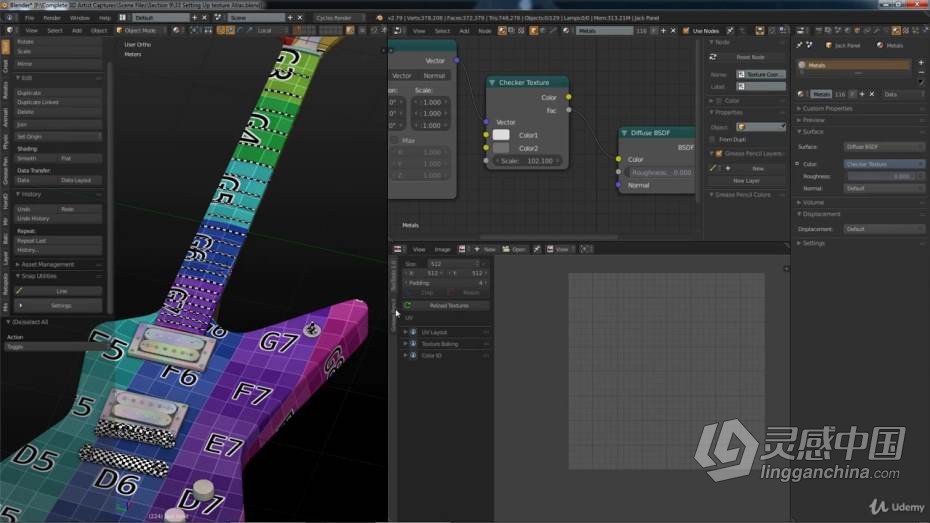930x523 pixels.
Task: Click the UV image editor type icon
Action: (x=397, y=250)
